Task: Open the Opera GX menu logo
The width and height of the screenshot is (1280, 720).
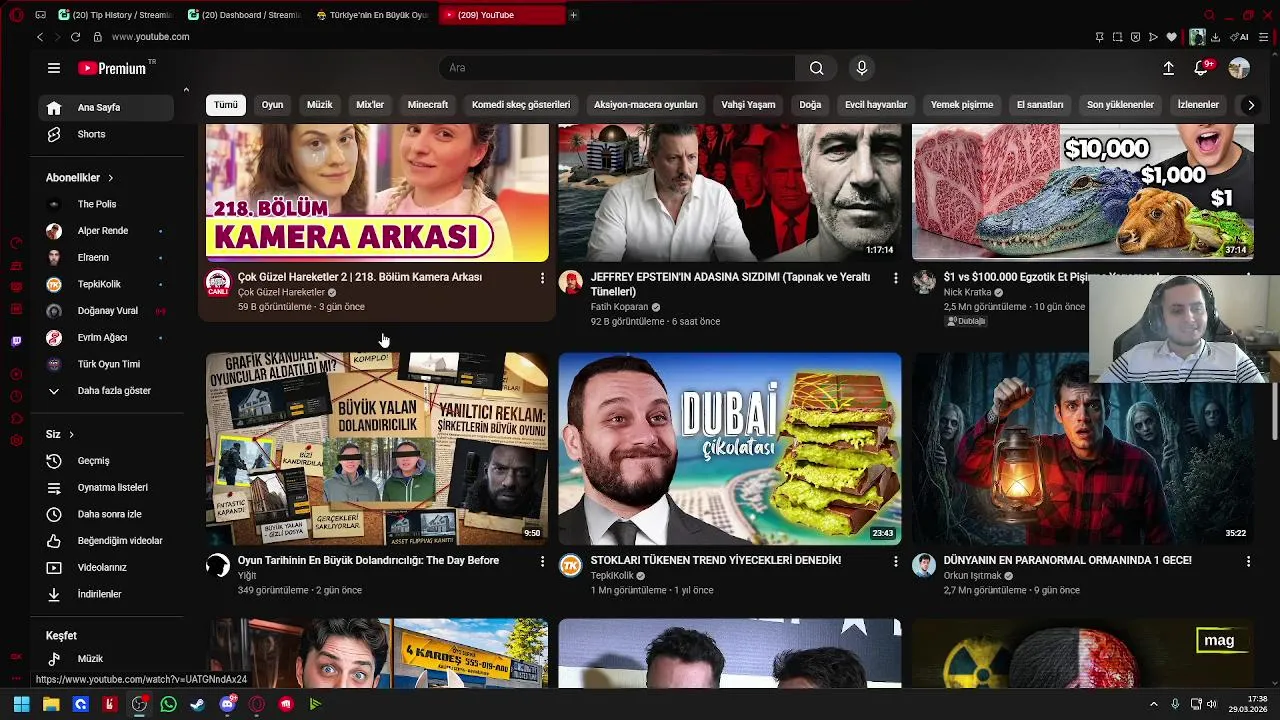Action: (16, 15)
